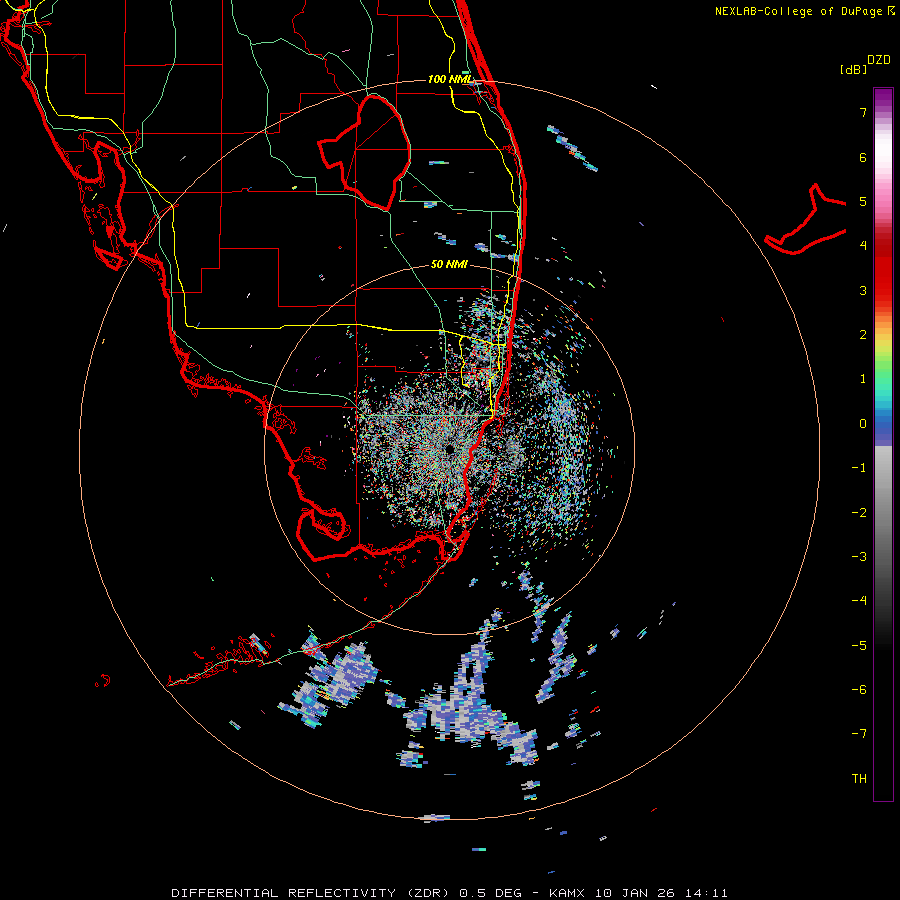
Task: Click the -2 value on the color scale
Action: click(859, 513)
